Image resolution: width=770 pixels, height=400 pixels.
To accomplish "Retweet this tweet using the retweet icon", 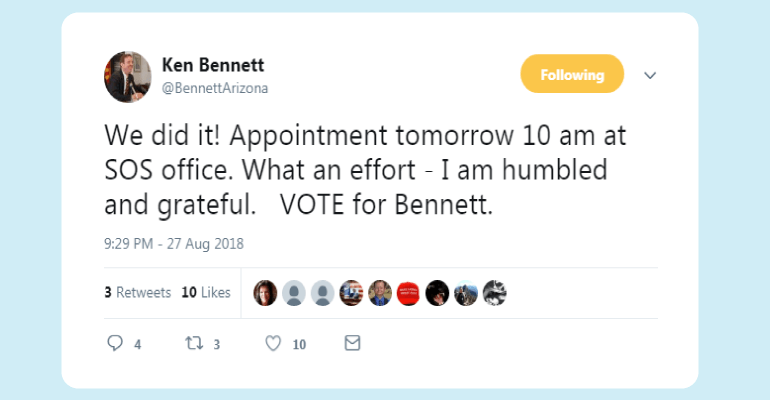I will coord(195,343).
